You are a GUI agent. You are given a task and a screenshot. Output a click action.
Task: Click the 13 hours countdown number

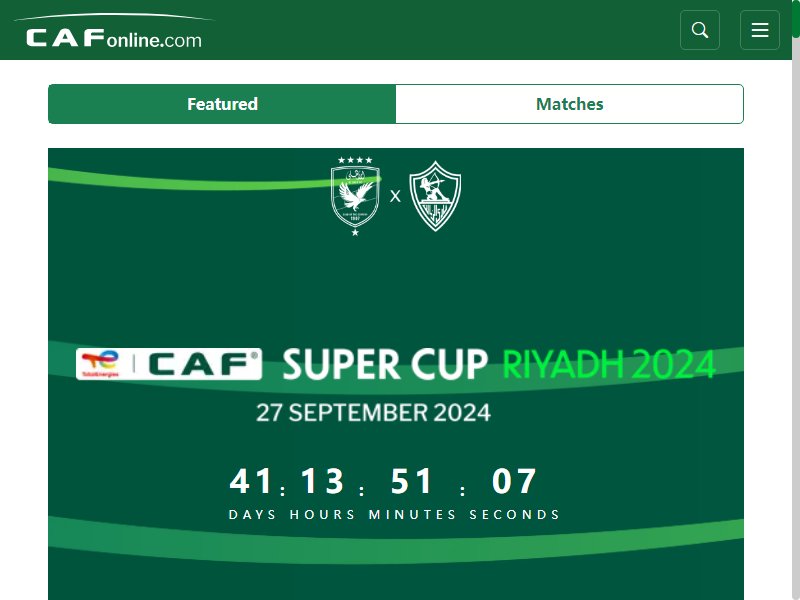pyautogui.click(x=322, y=481)
